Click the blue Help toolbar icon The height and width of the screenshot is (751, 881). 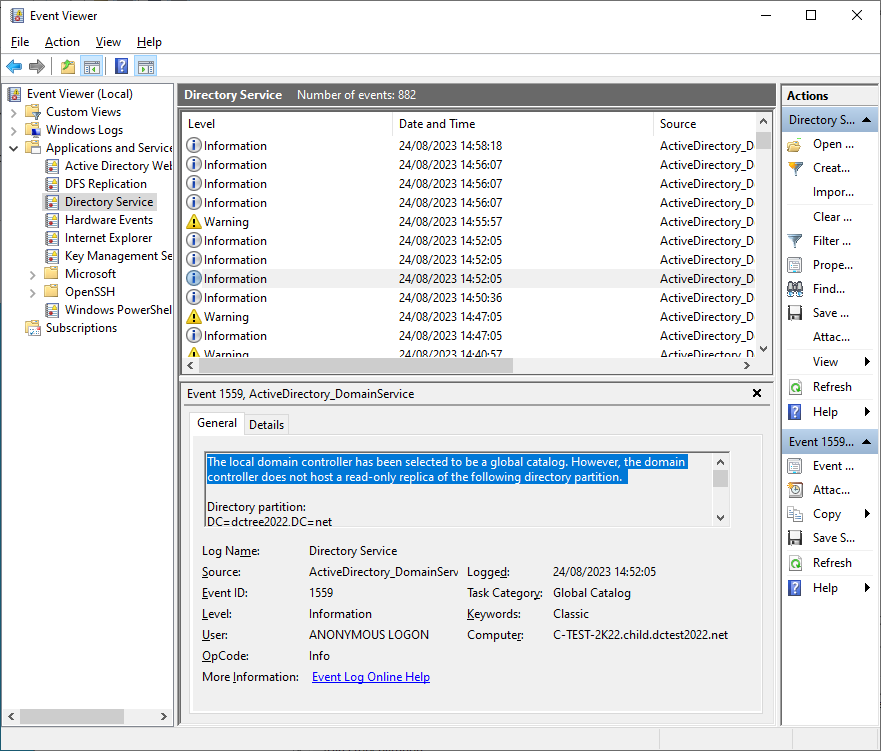tap(121, 67)
